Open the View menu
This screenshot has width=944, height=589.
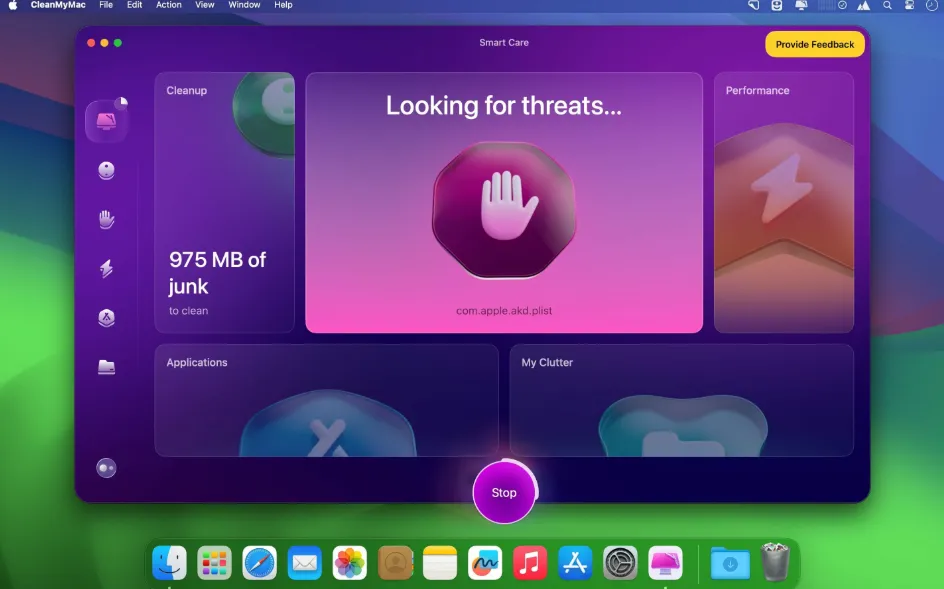[x=205, y=5]
